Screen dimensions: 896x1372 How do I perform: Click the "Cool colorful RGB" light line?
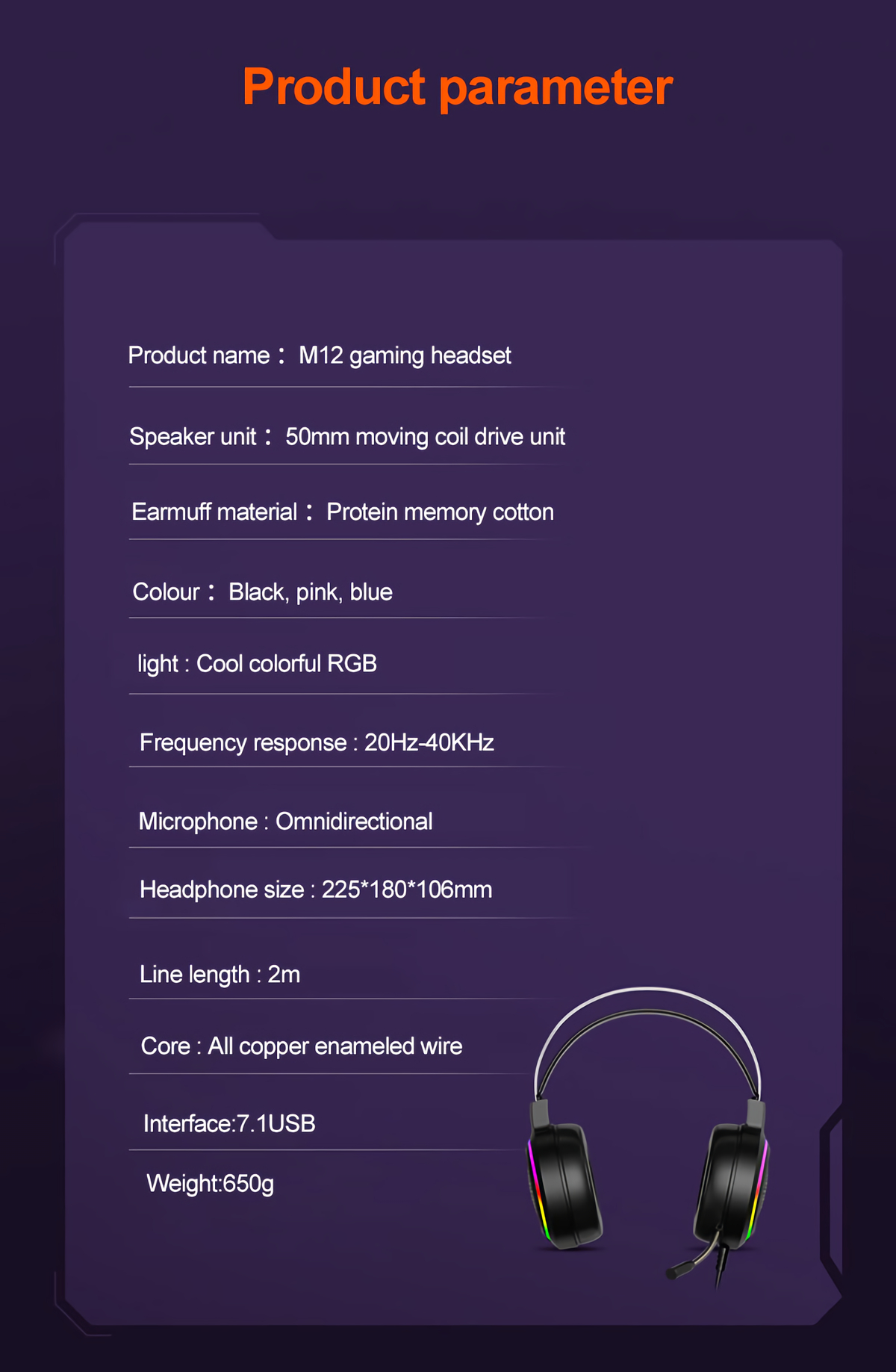pyautogui.click(x=257, y=664)
